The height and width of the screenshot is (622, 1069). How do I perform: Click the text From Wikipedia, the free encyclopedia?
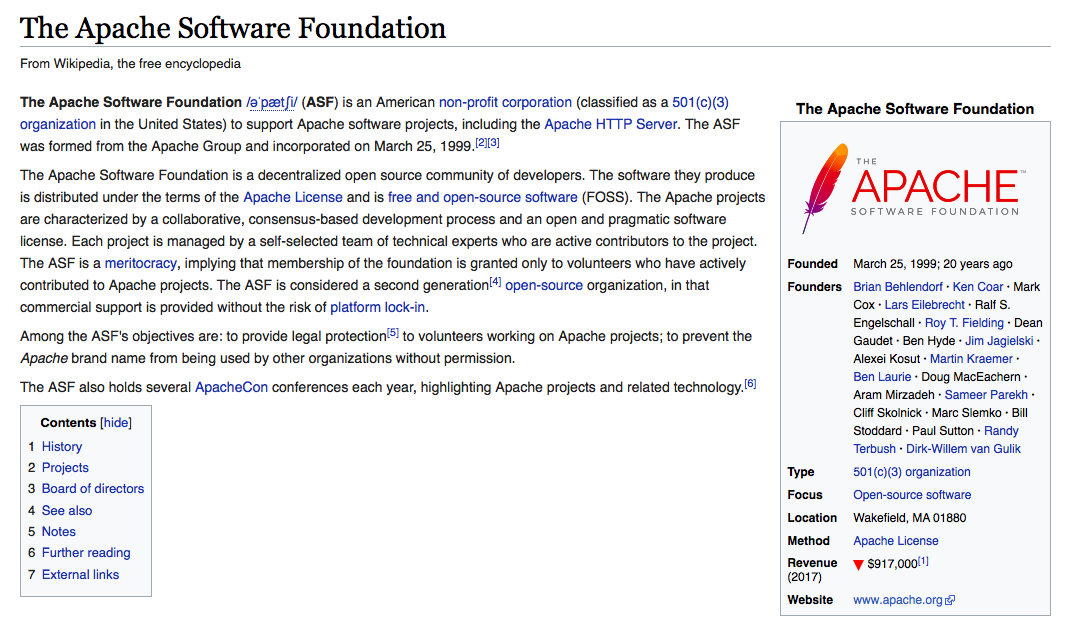[130, 64]
